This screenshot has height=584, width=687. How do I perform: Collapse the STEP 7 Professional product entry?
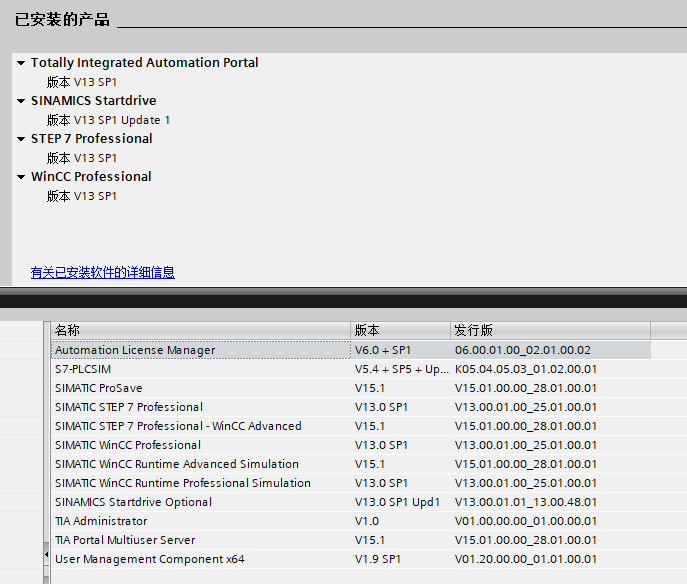[x=21, y=139]
